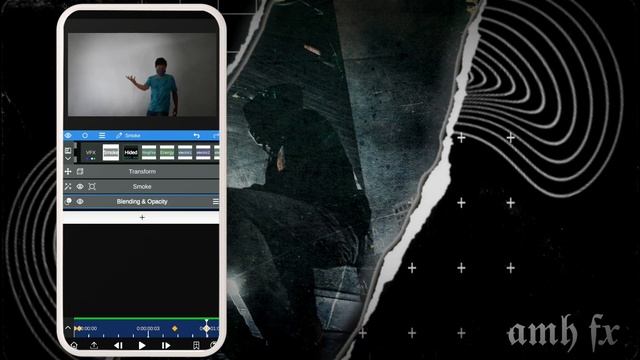Open the hamburger menu in the blue toolbar

click(x=102, y=135)
